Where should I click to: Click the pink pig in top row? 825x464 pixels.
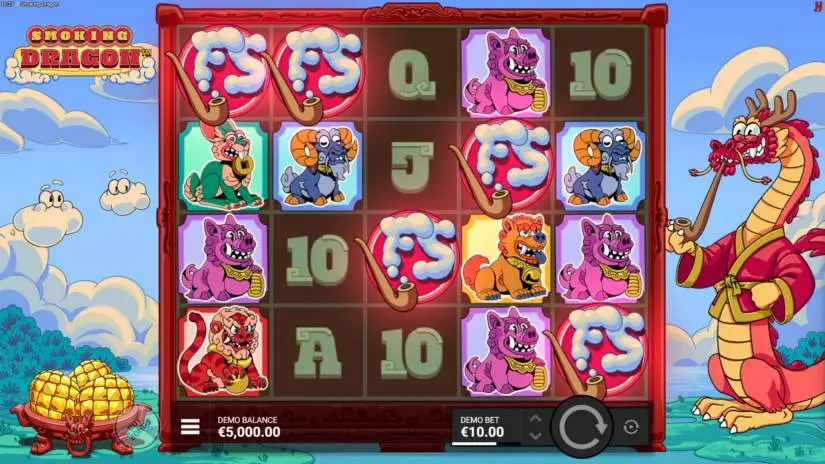506,73
